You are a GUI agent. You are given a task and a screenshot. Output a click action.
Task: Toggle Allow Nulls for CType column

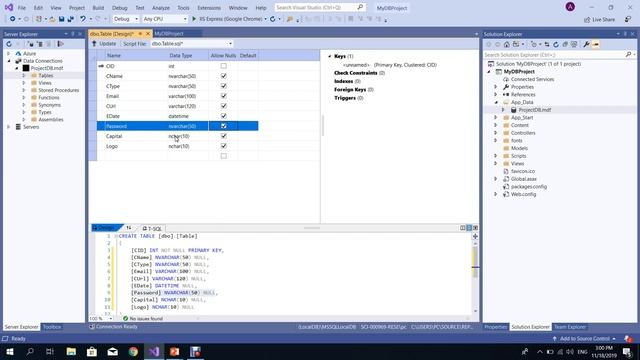224,86
